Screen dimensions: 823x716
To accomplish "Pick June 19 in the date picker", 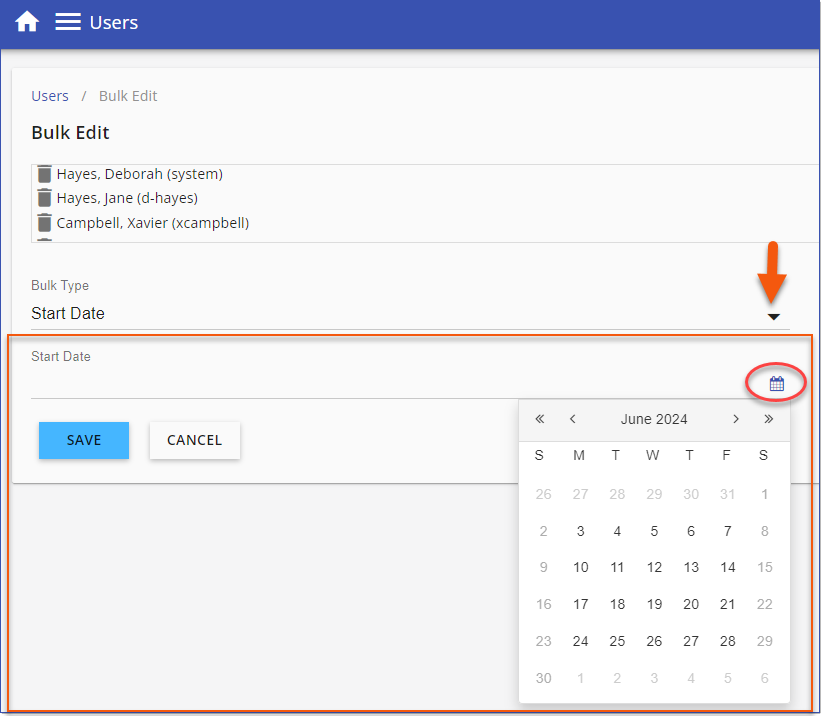I will (654, 604).
